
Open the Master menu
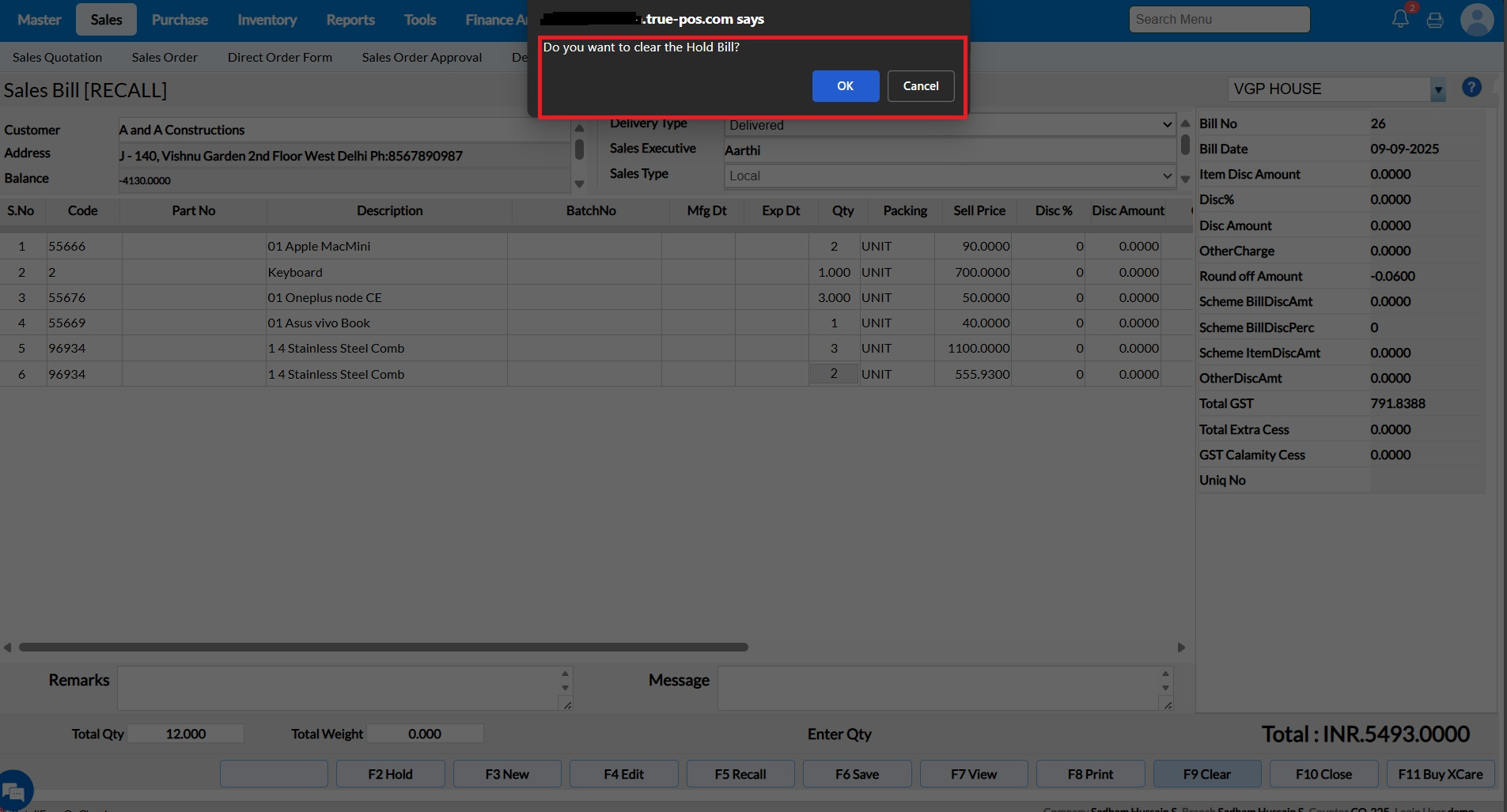point(39,20)
